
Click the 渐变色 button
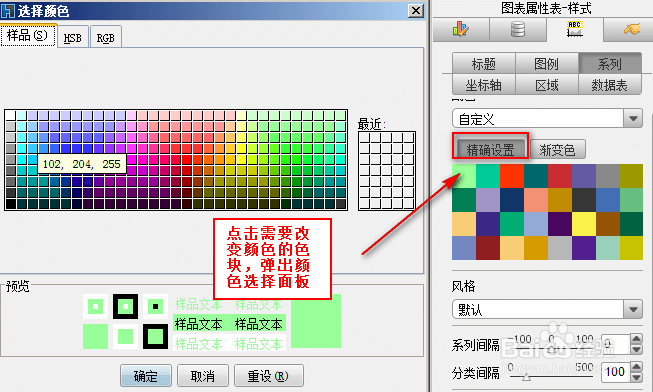click(558, 149)
